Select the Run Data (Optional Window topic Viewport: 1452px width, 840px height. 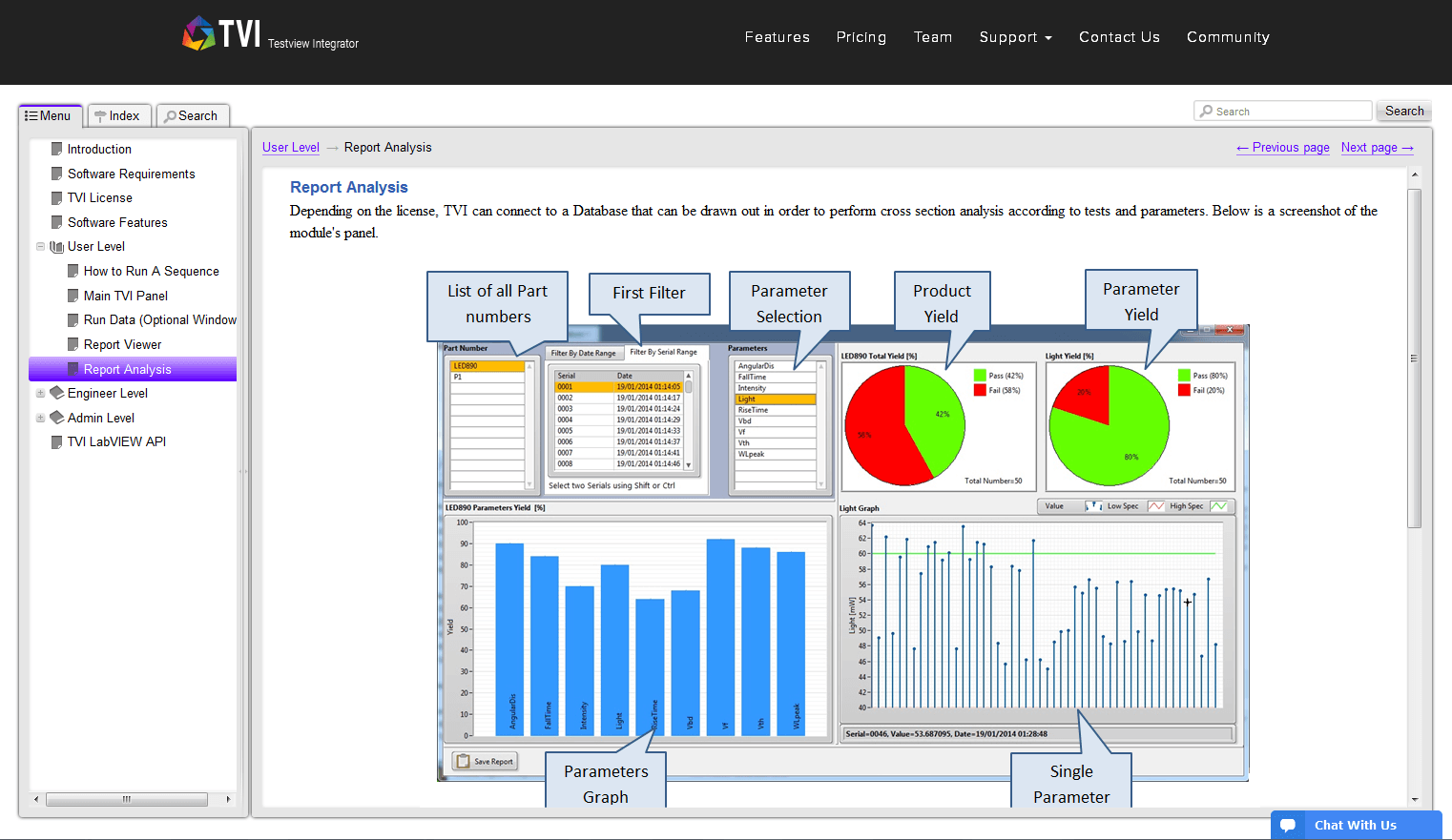tap(160, 319)
